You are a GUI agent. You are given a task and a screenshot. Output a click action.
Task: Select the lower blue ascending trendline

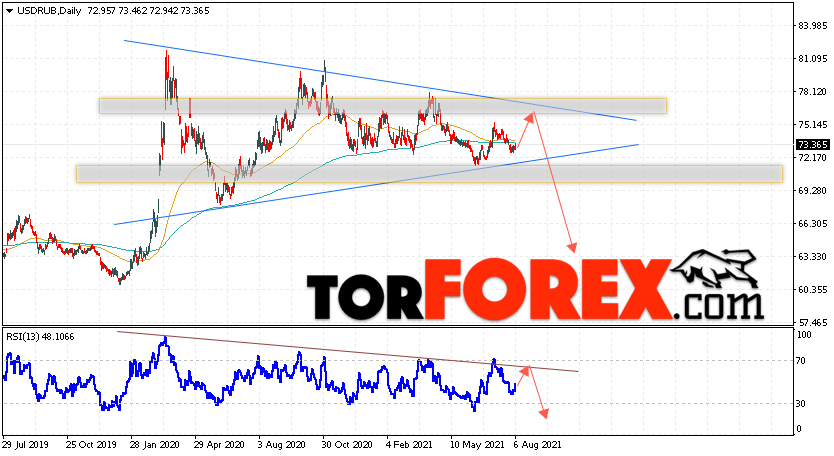coord(376,184)
